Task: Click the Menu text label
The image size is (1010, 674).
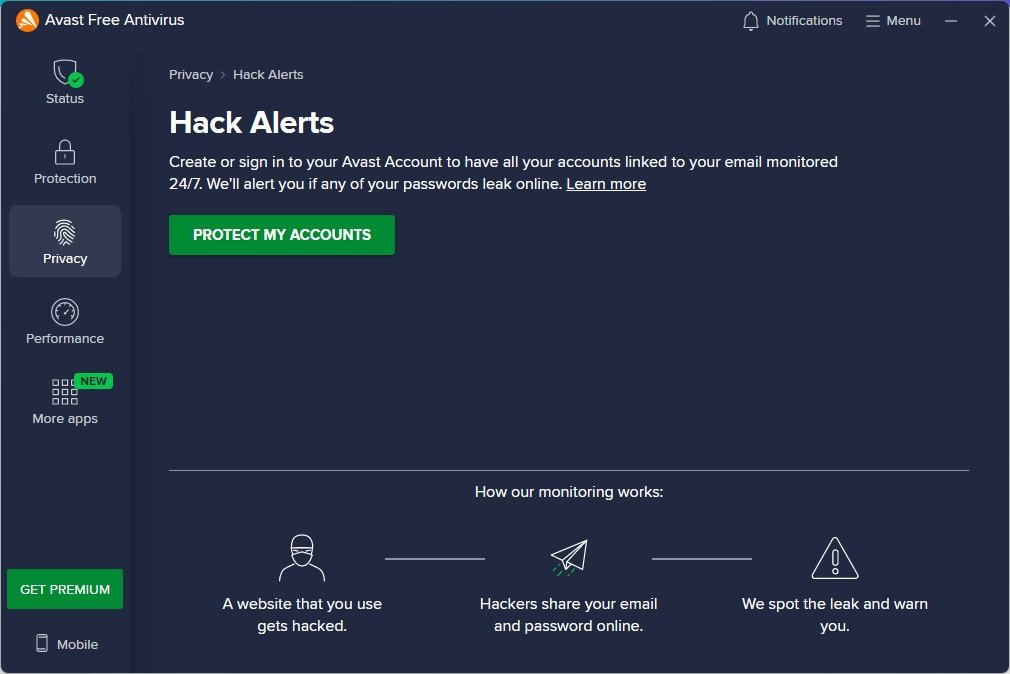Action: [903, 21]
